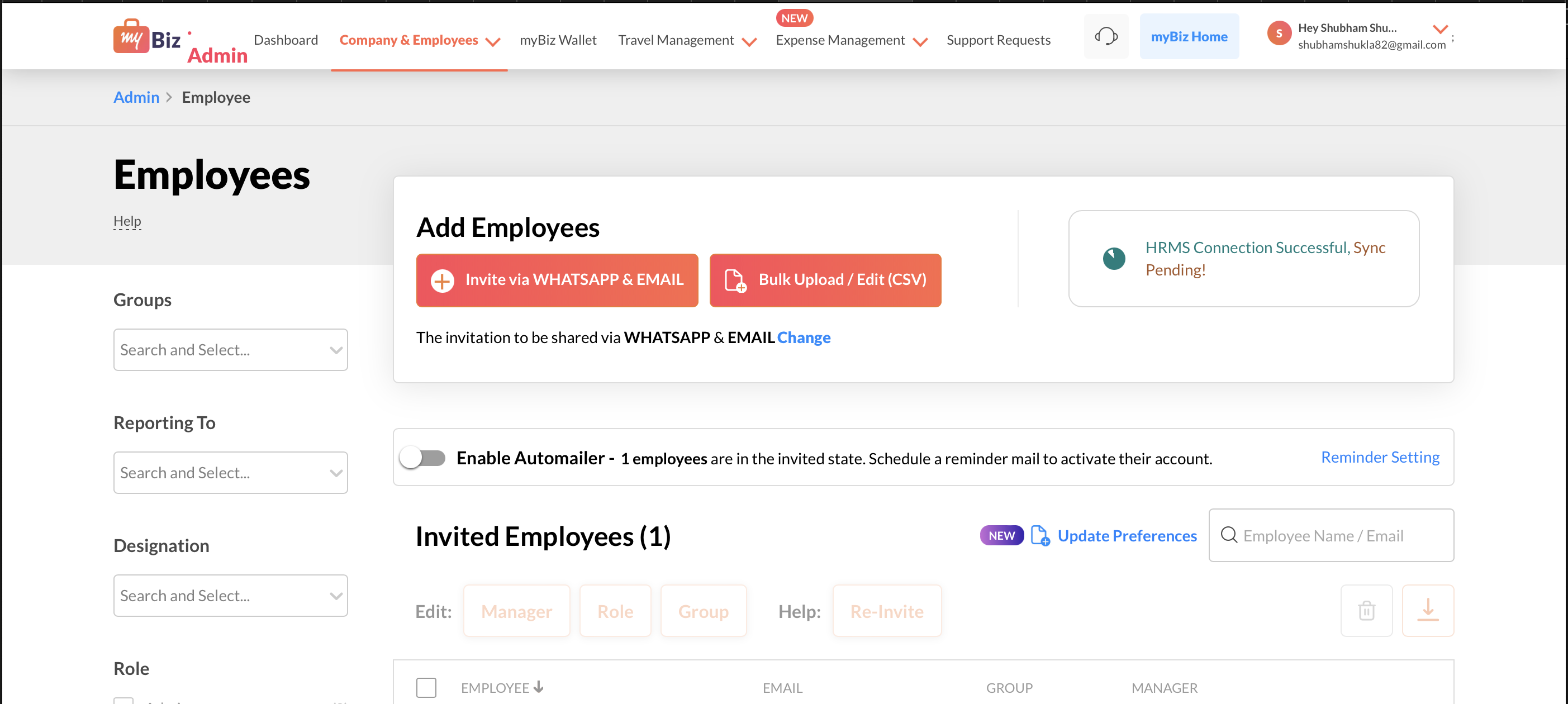Open Support Requests page
Viewport: 1568px width, 704px height.
tap(998, 40)
